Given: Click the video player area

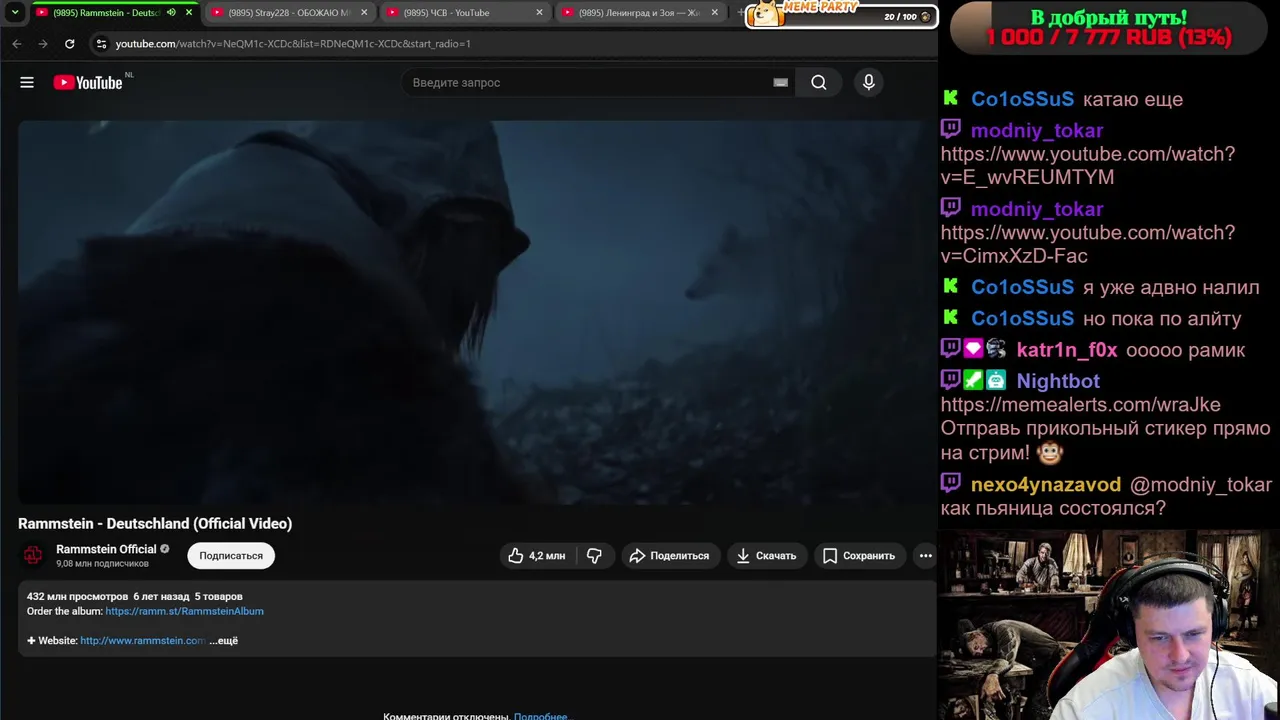Looking at the screenshot, I should click(475, 313).
